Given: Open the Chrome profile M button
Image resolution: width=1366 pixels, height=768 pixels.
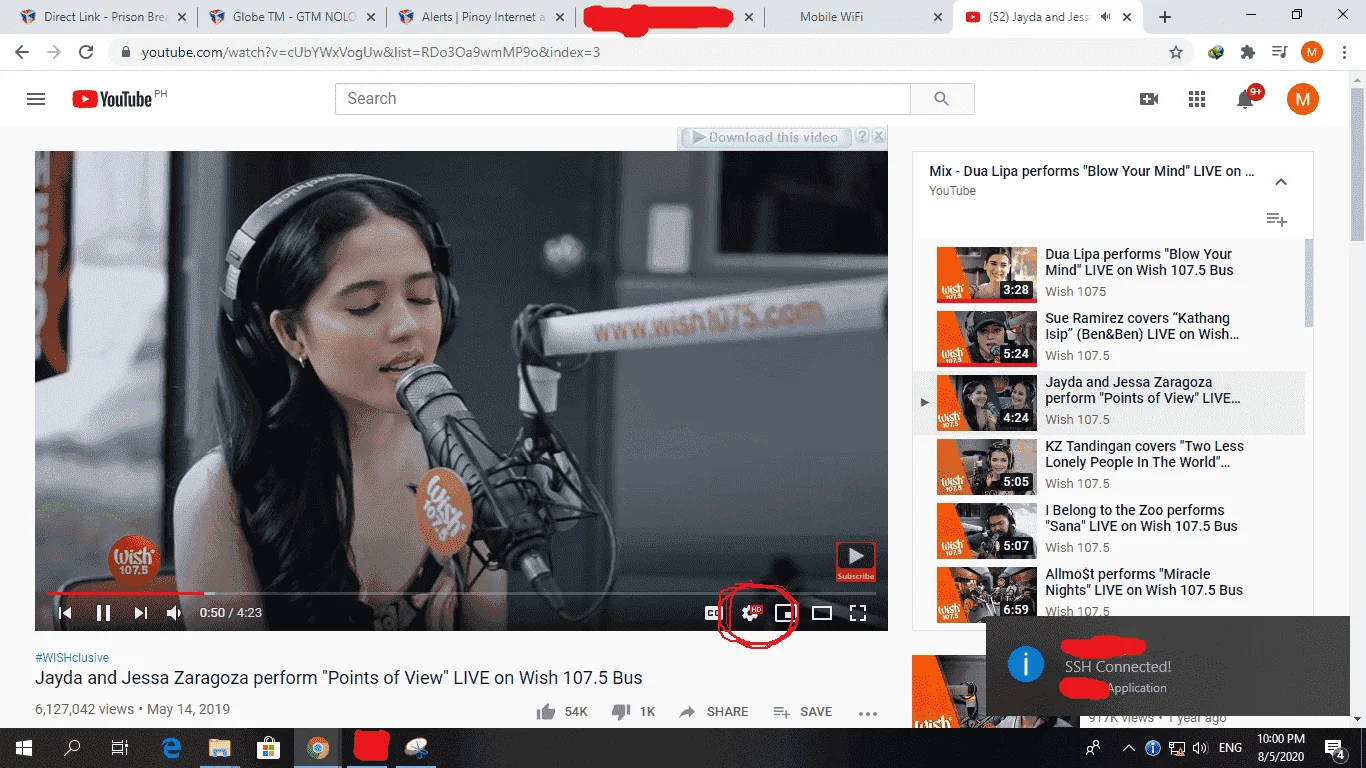Looking at the screenshot, I should click(x=1312, y=52).
